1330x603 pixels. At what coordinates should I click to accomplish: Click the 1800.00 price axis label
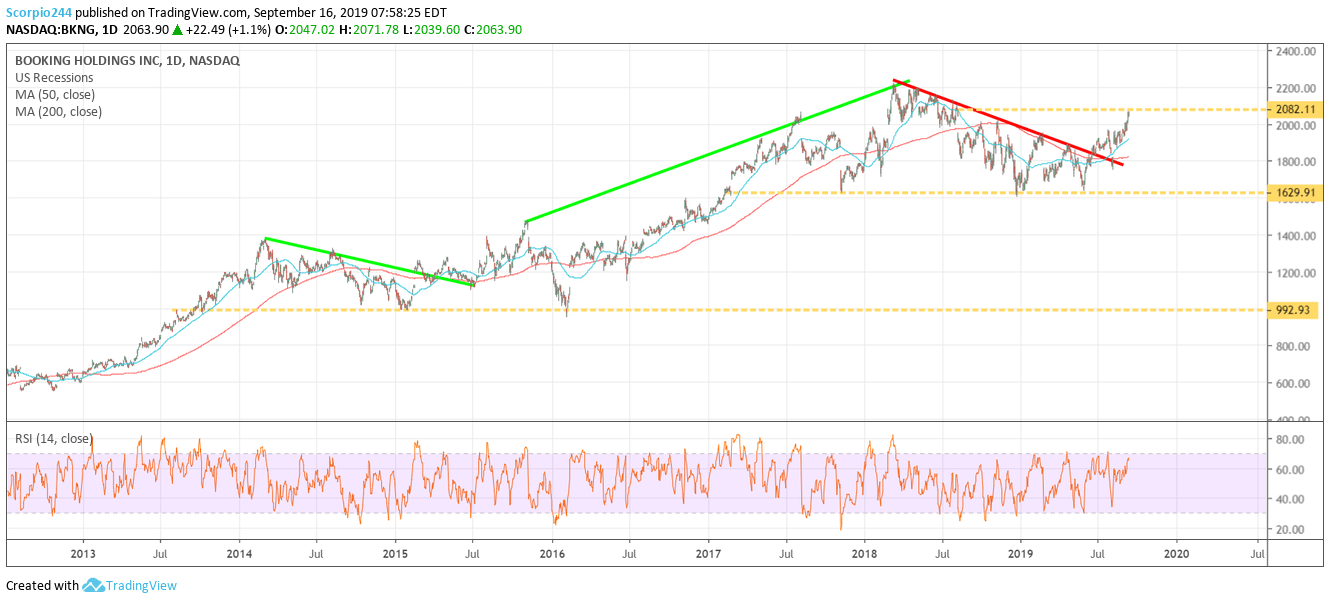1294,162
